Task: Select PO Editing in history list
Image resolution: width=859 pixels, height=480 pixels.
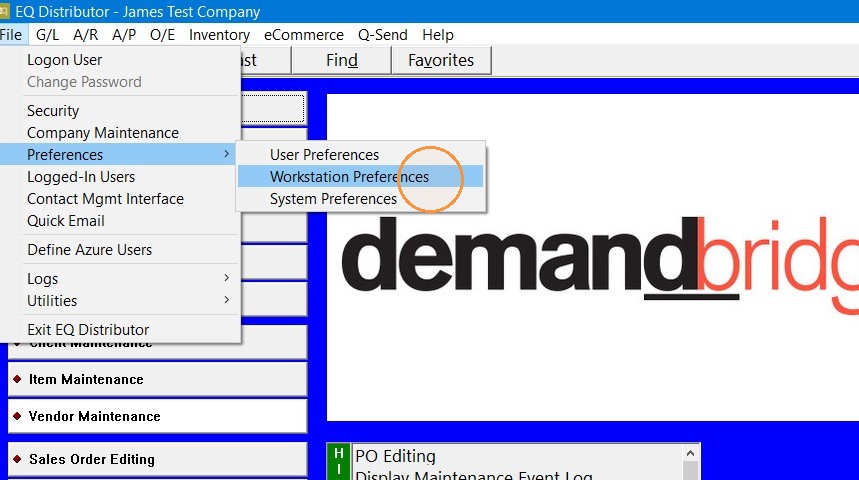Action: tap(396, 456)
